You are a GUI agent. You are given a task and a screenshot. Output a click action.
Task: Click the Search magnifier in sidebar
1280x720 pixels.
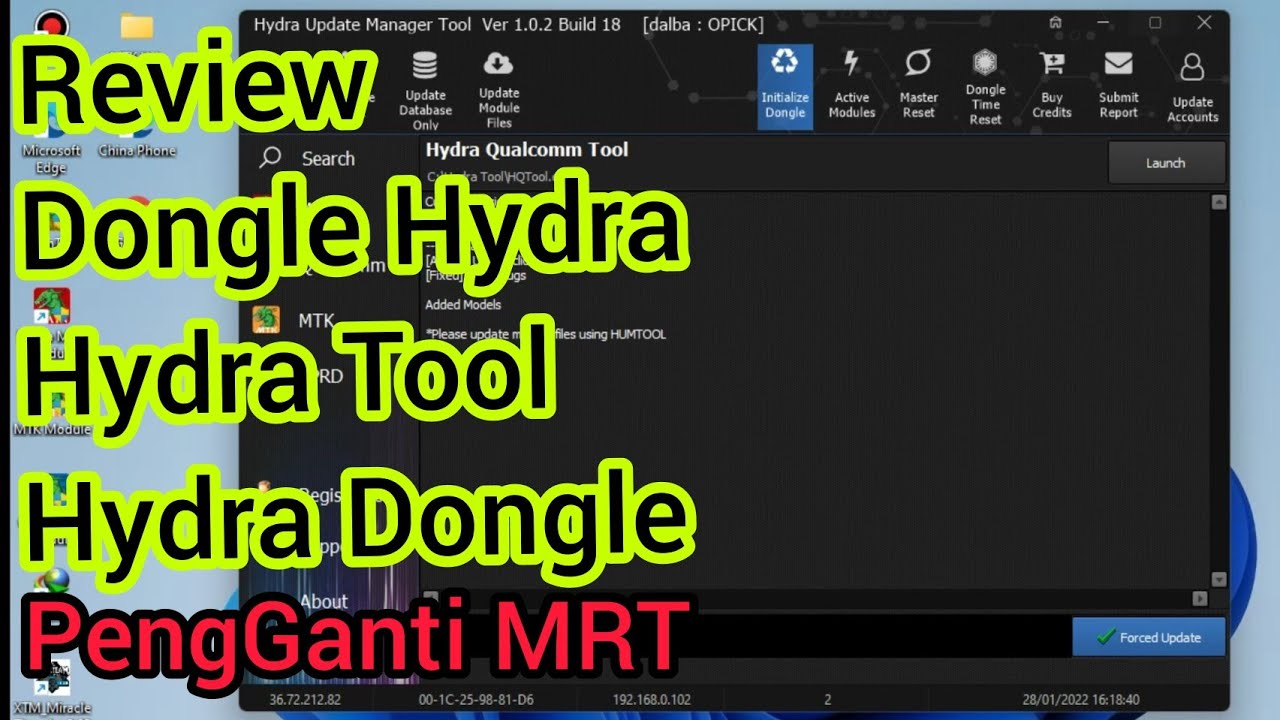270,158
